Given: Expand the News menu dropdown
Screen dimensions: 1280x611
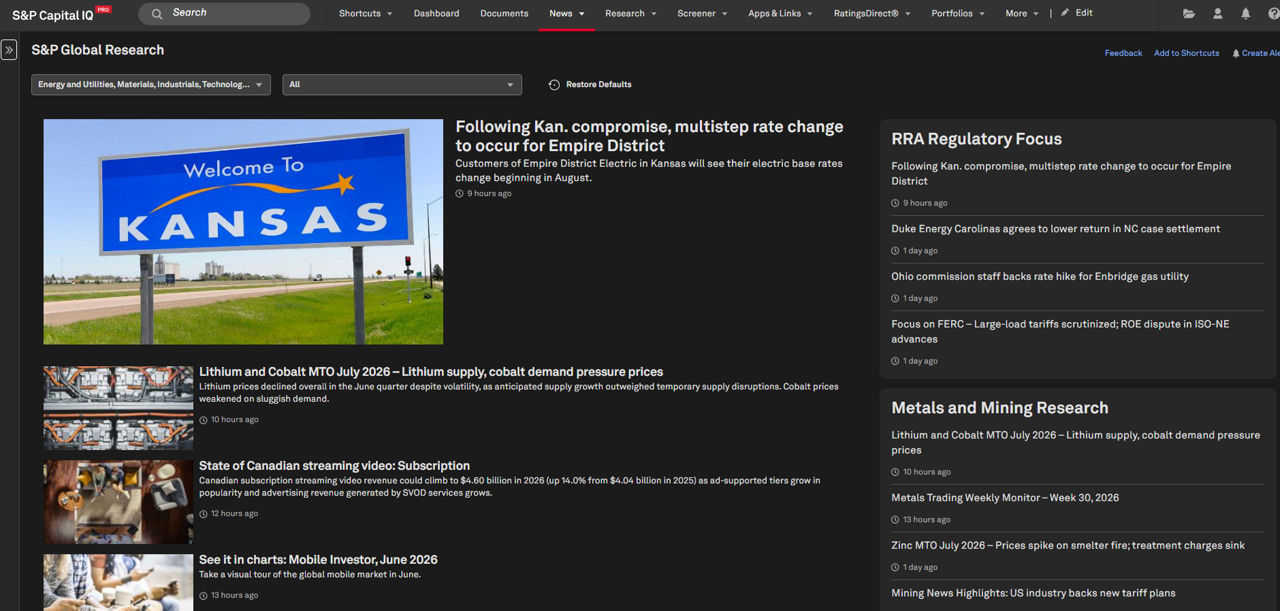Looking at the screenshot, I should click(x=566, y=13).
